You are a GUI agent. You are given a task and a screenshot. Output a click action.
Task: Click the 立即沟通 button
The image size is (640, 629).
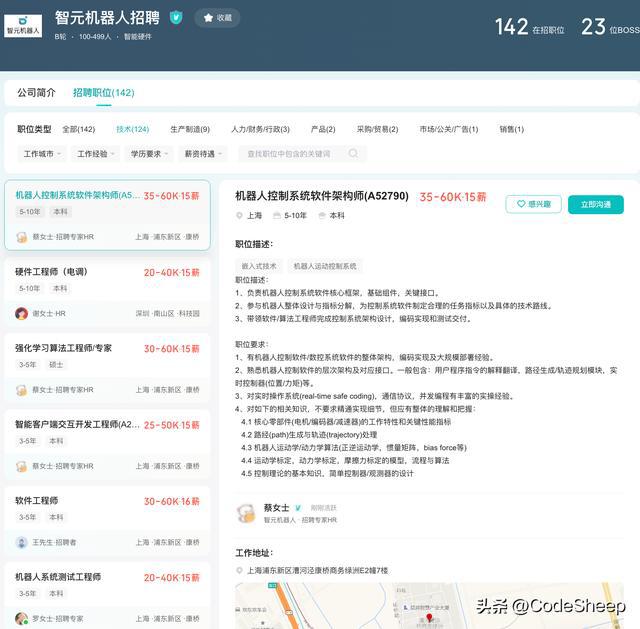click(x=596, y=204)
